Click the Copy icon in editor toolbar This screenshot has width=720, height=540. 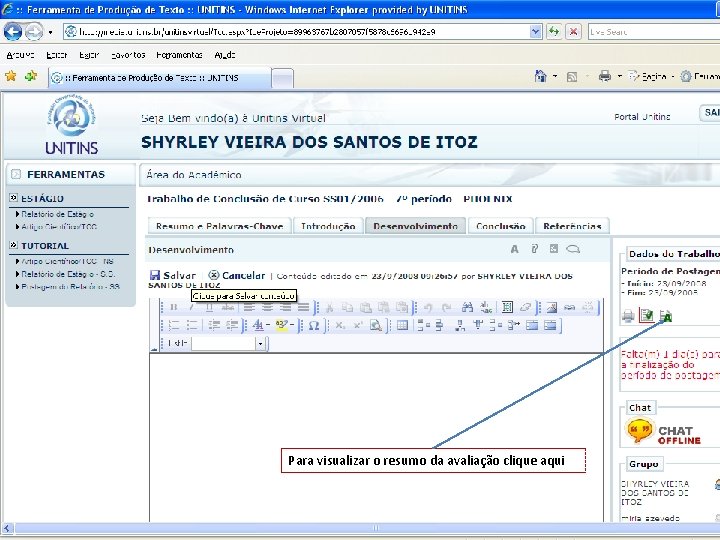point(348,307)
